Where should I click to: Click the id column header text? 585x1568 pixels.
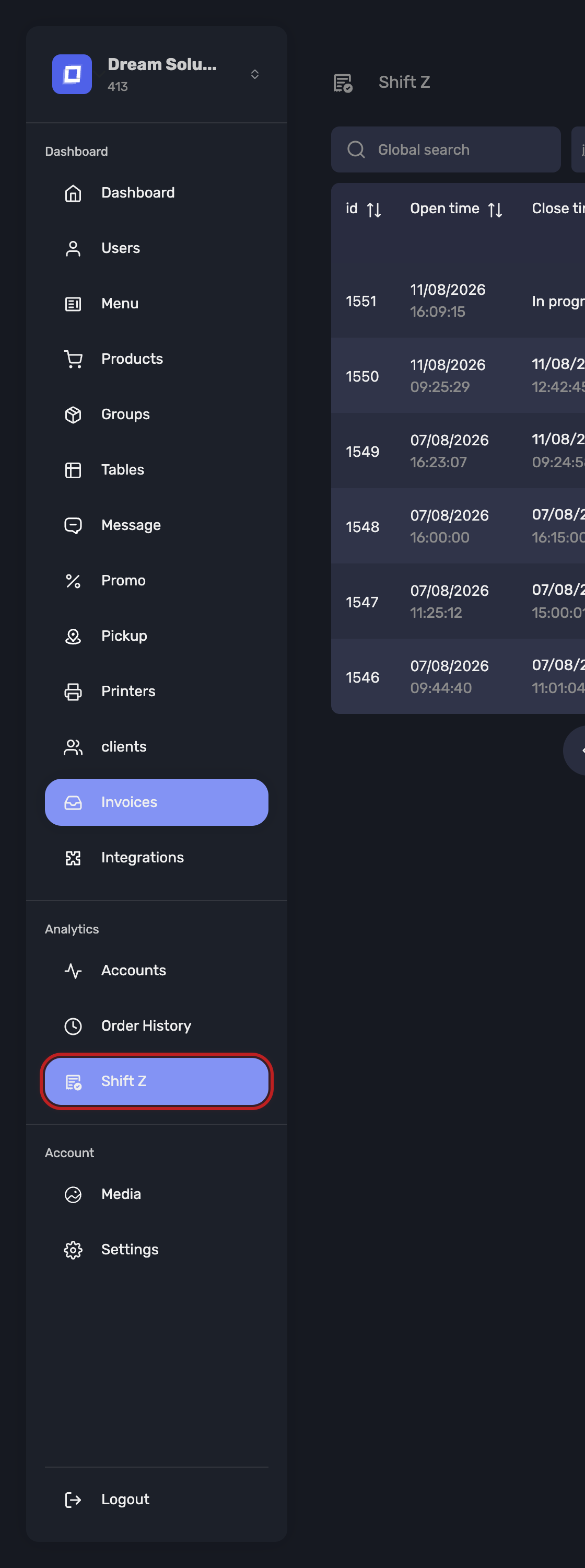[352, 209]
